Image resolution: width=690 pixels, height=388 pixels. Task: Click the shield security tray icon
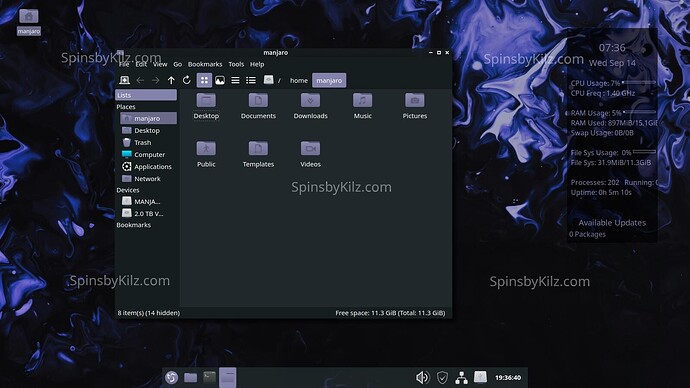point(442,377)
